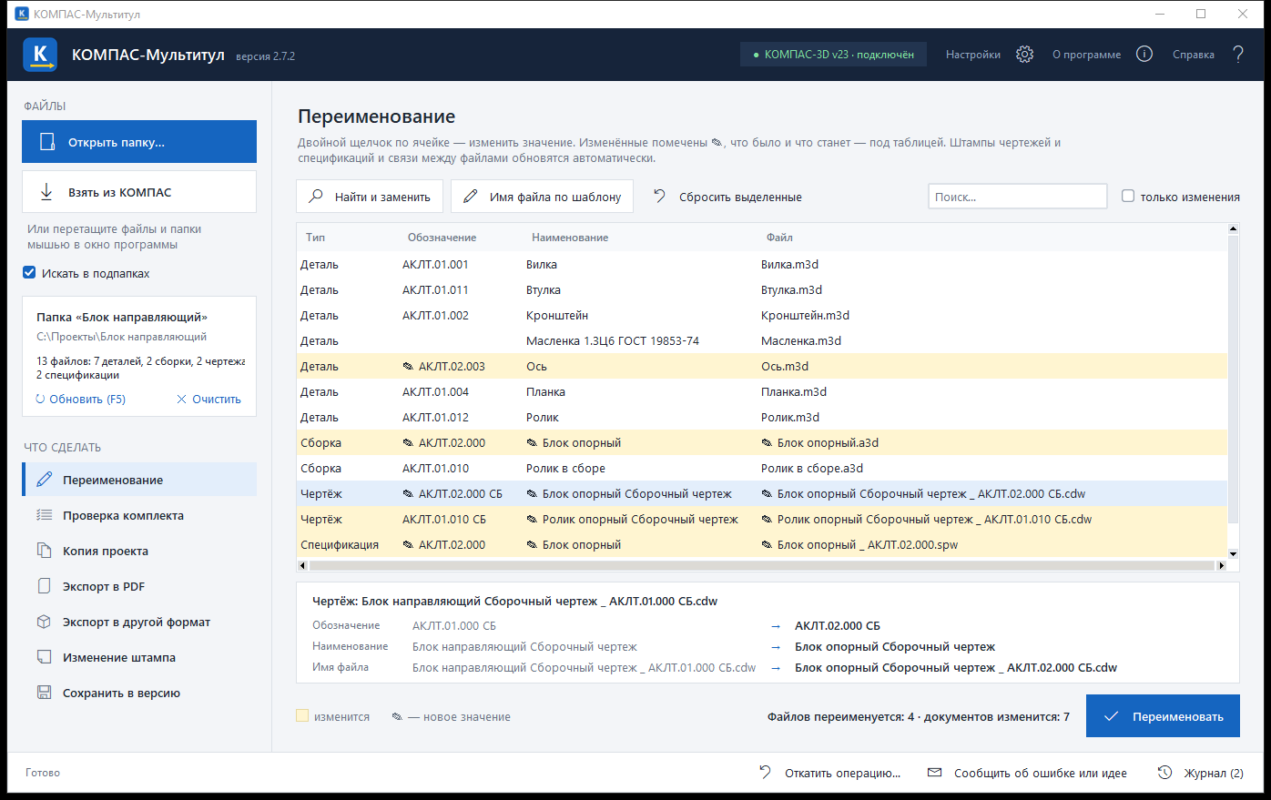Screen dimensions: 1271x800
Task: Click the table's horizontal scrollbar right arrow
Action: click(x=1221, y=566)
